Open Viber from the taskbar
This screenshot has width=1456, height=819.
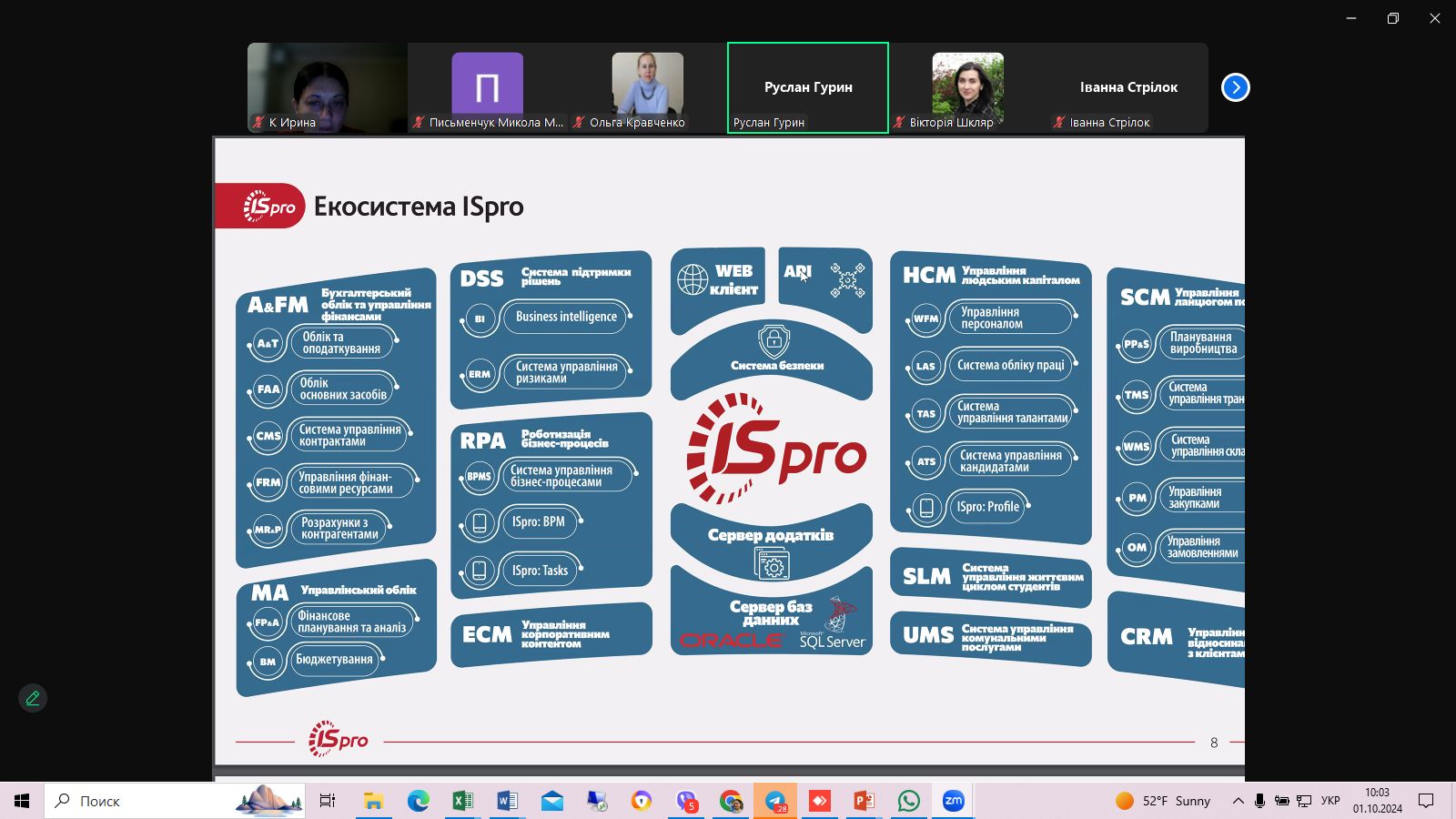point(686,801)
